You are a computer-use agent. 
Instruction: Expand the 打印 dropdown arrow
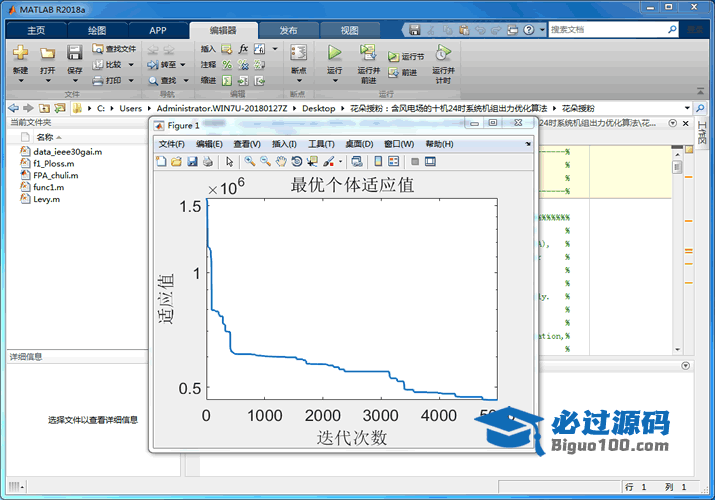131,80
